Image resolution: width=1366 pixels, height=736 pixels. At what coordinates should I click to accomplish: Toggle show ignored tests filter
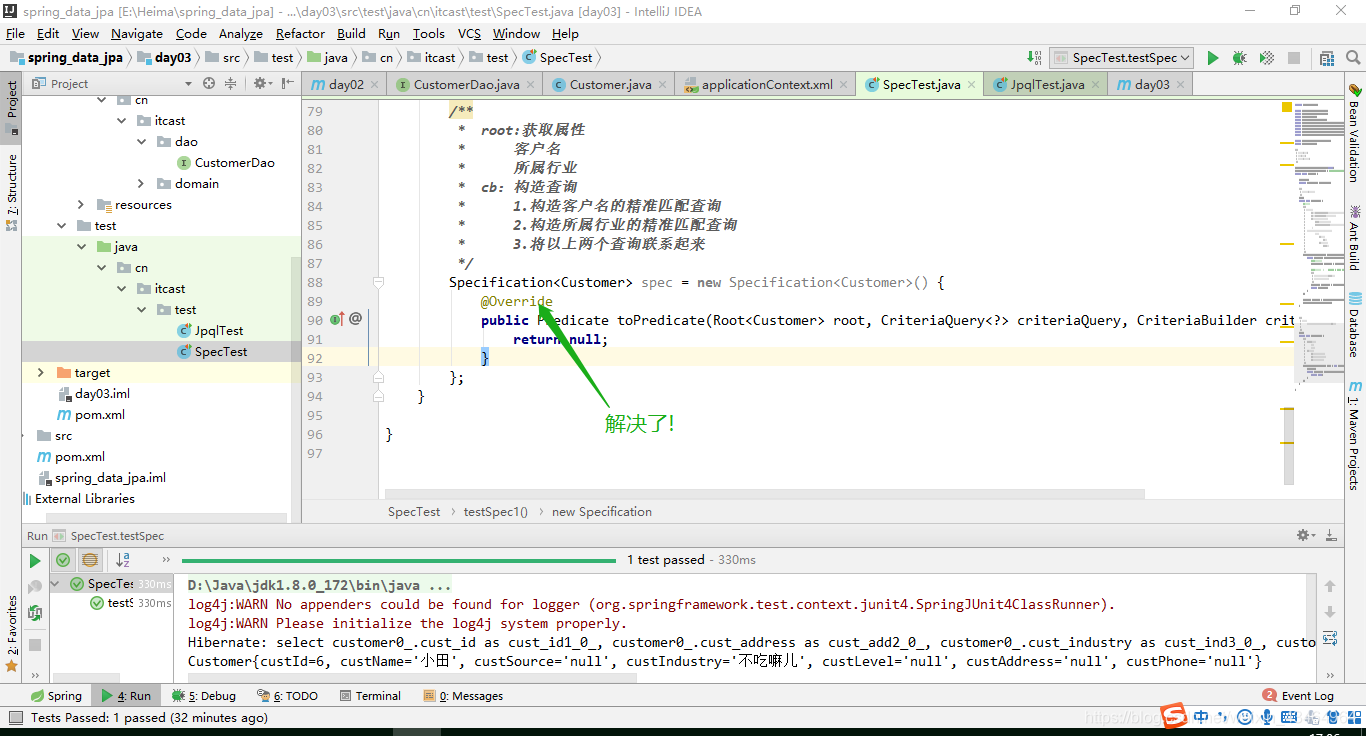pos(90,561)
